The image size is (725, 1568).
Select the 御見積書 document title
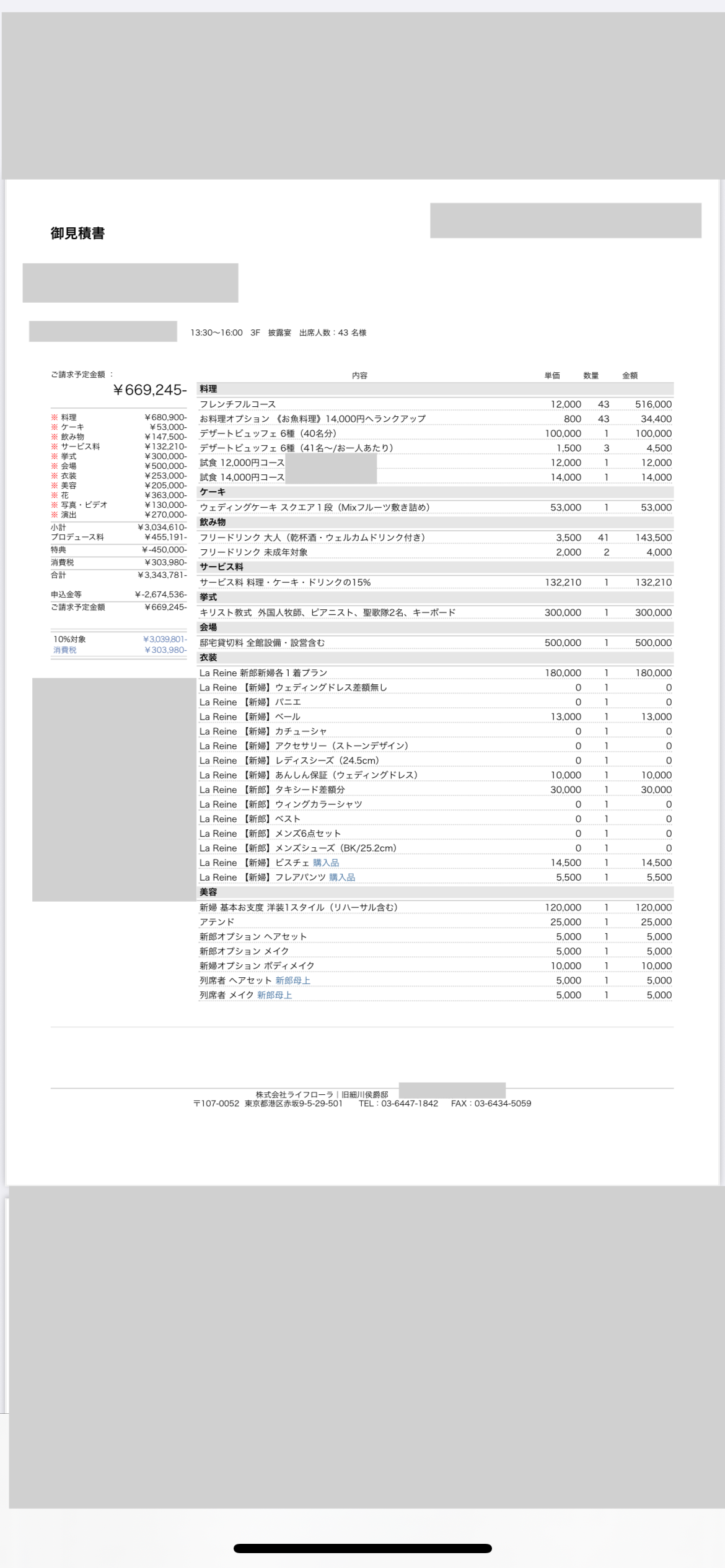pyautogui.click(x=77, y=233)
